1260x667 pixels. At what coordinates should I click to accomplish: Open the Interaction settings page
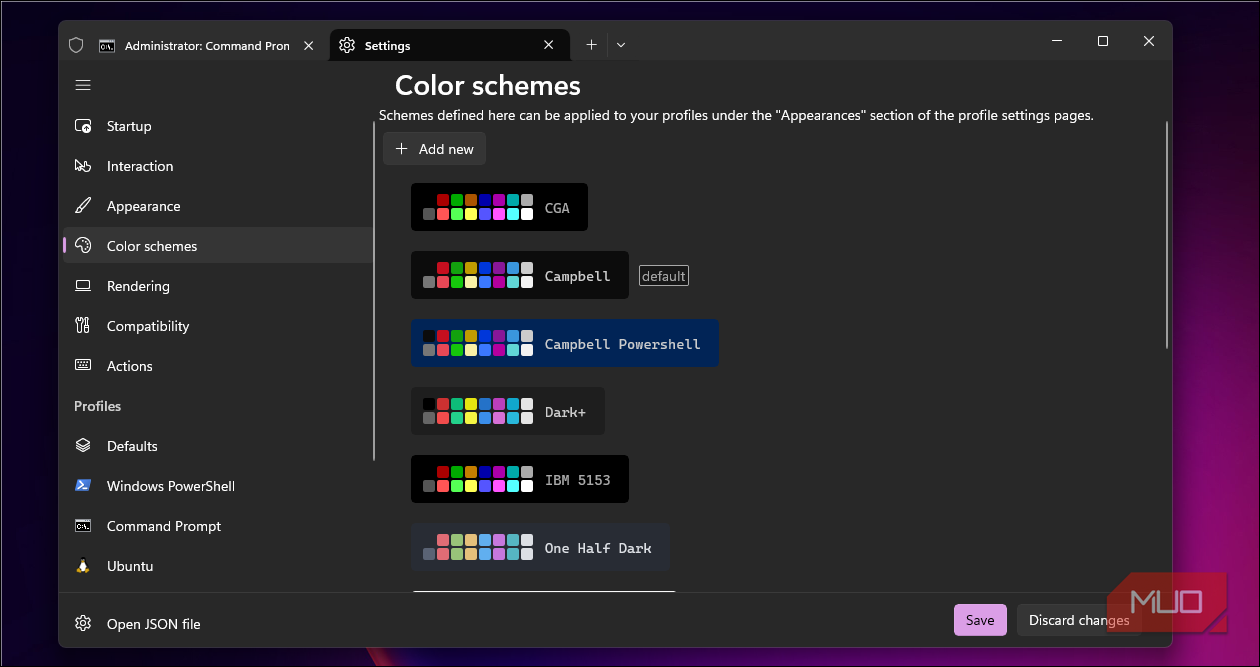tap(140, 166)
